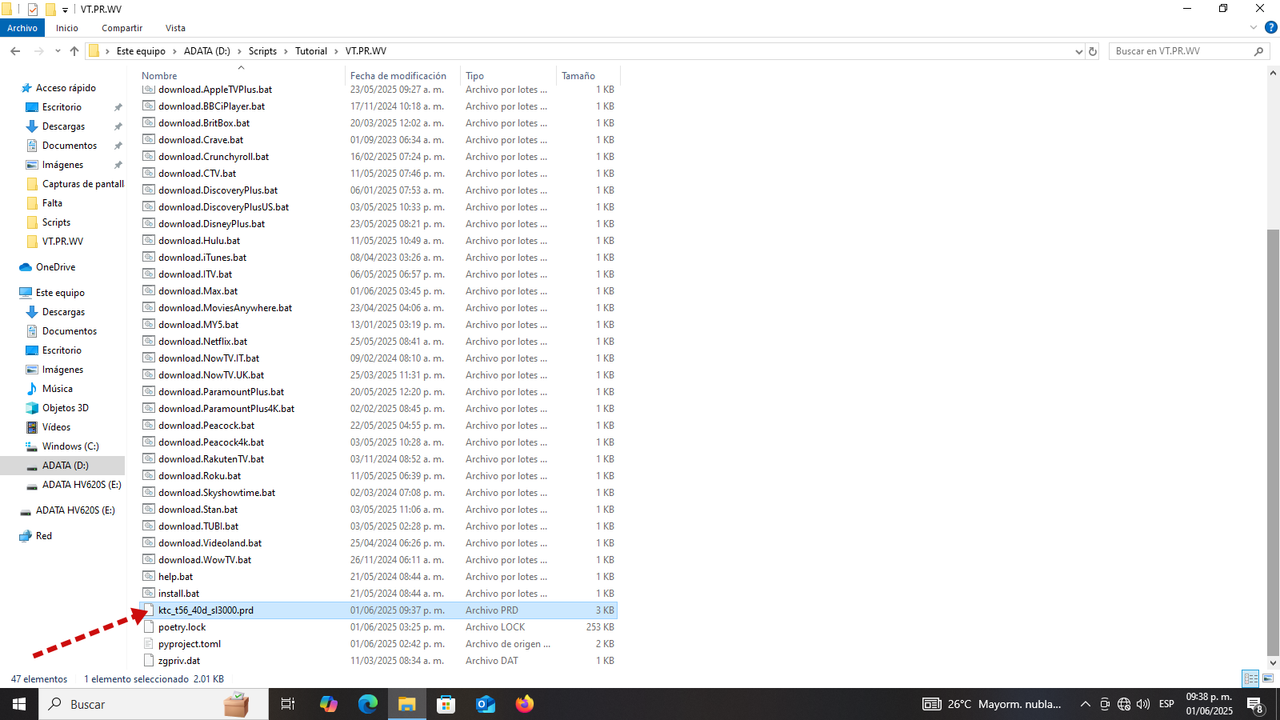Open Firefox from taskbar

tap(525, 704)
